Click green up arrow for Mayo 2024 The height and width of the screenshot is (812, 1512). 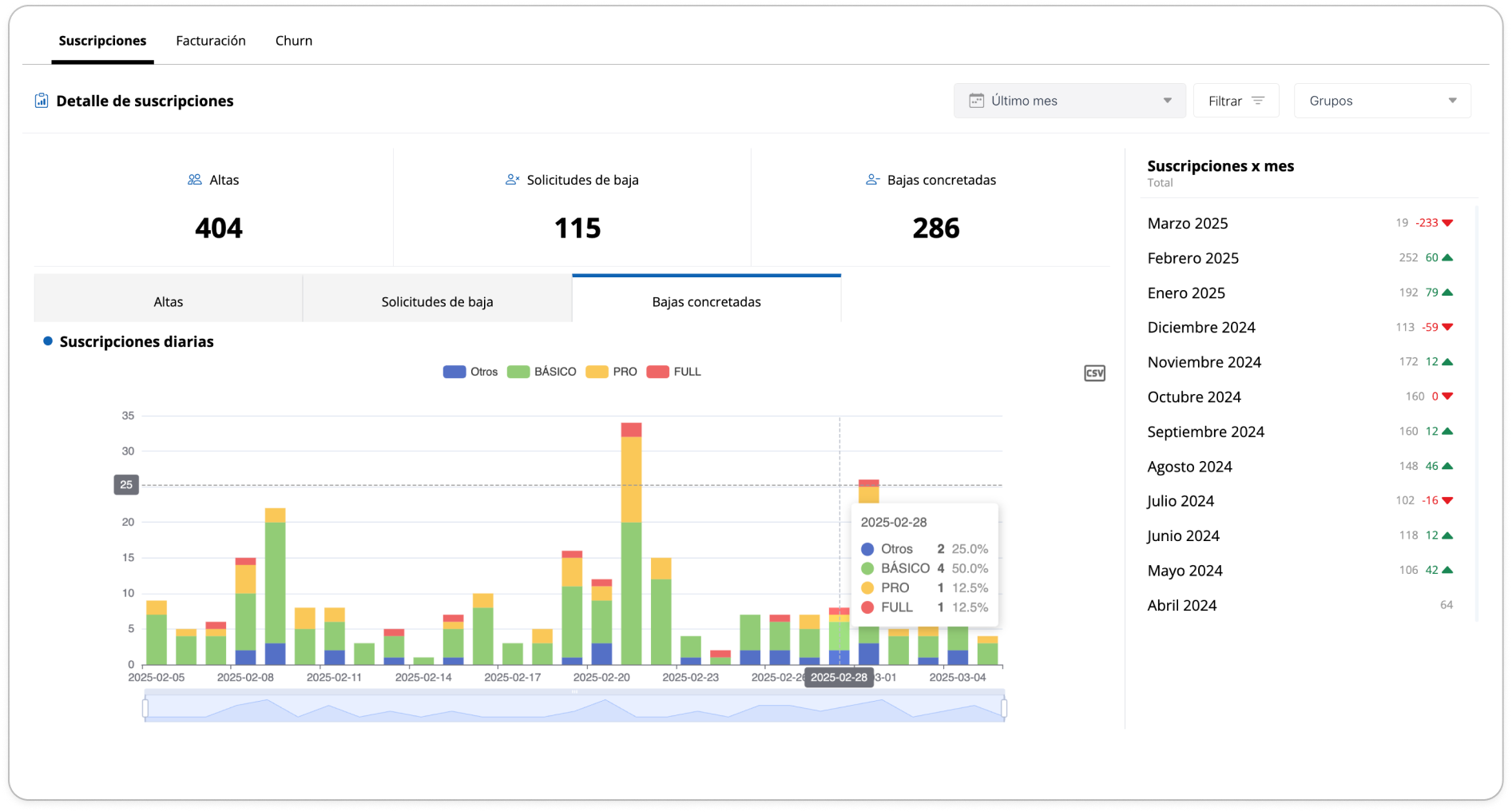coord(1447,570)
